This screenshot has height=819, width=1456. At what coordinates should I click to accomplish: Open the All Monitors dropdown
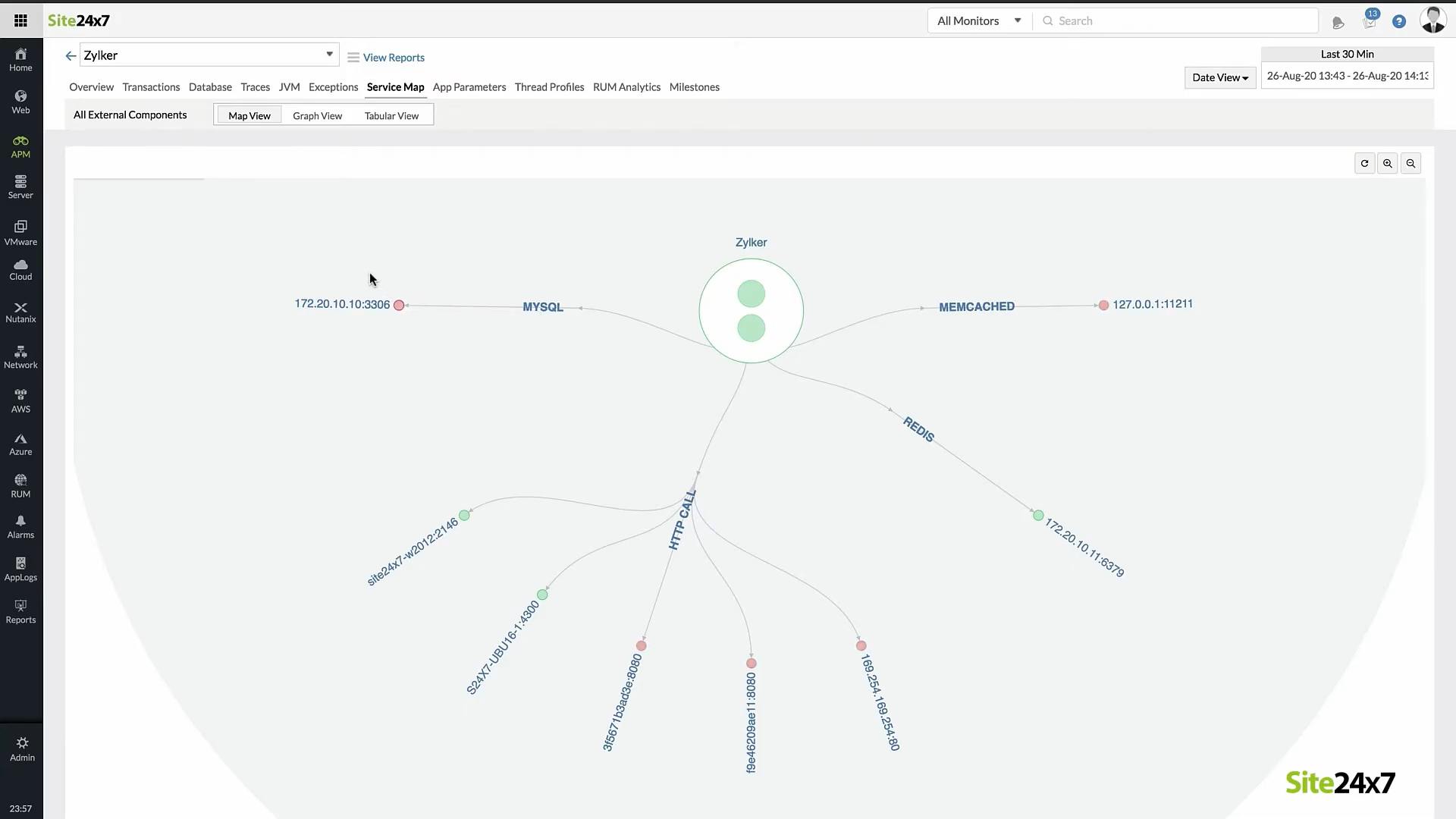(979, 20)
